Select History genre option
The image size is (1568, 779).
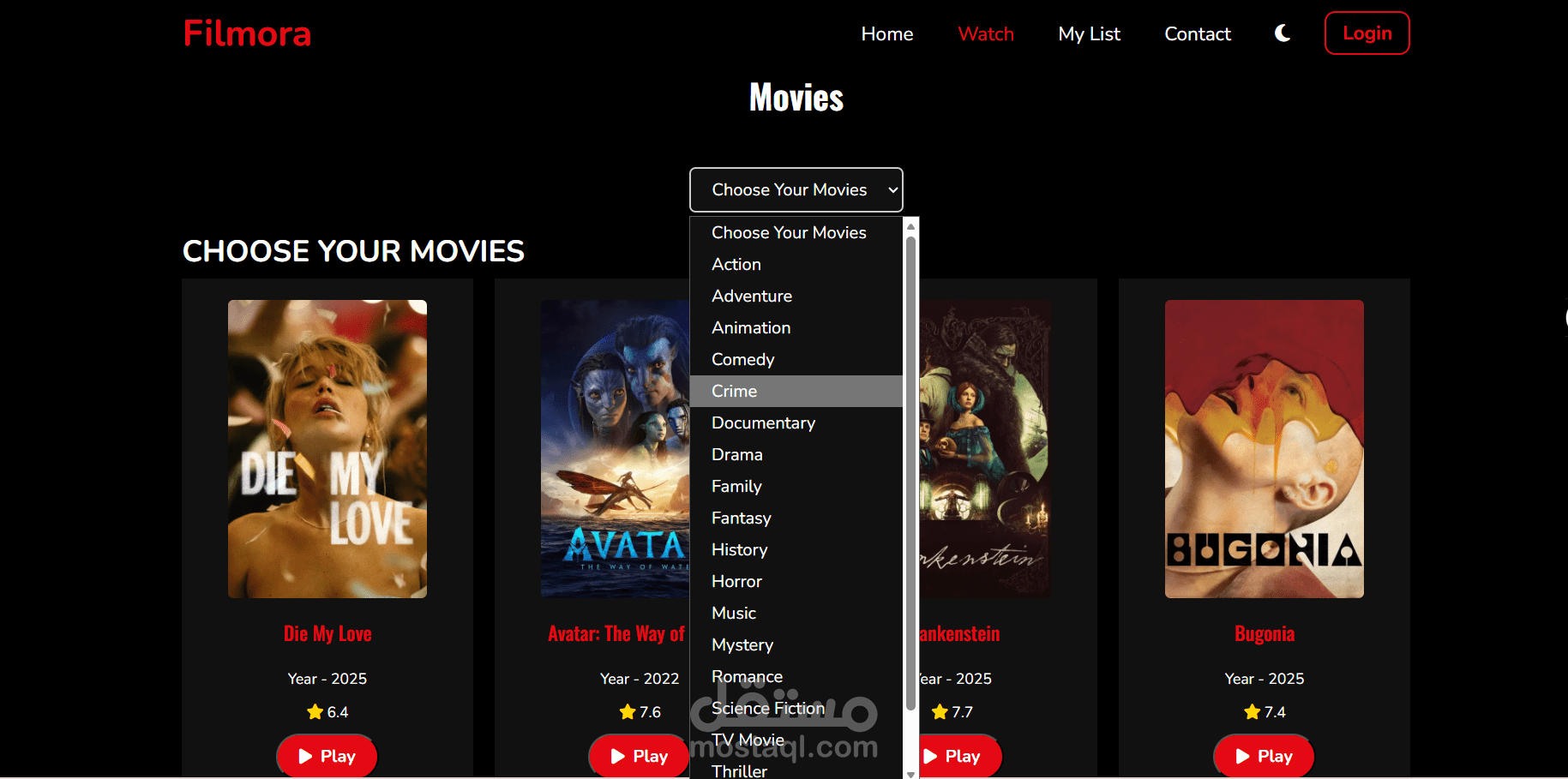click(796, 549)
